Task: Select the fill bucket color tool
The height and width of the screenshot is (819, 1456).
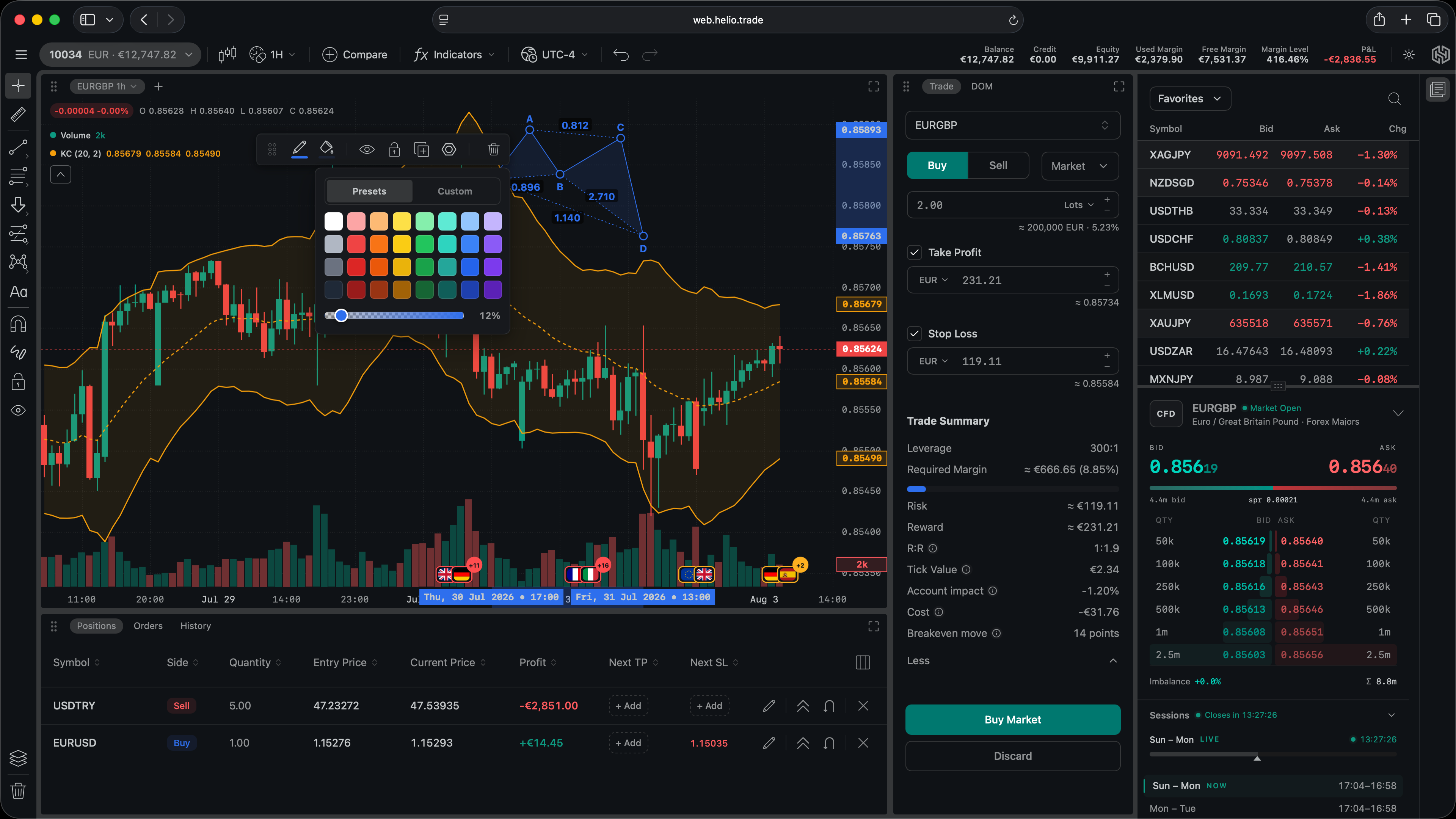Action: 327,149
